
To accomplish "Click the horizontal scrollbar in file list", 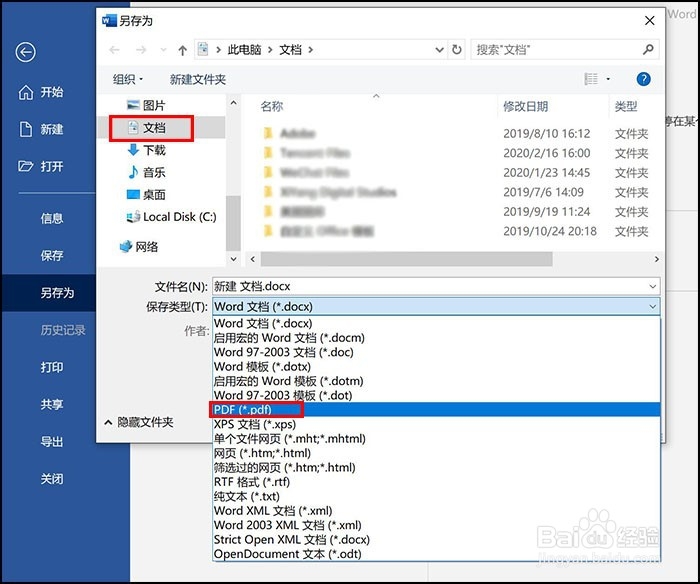I will [406, 259].
